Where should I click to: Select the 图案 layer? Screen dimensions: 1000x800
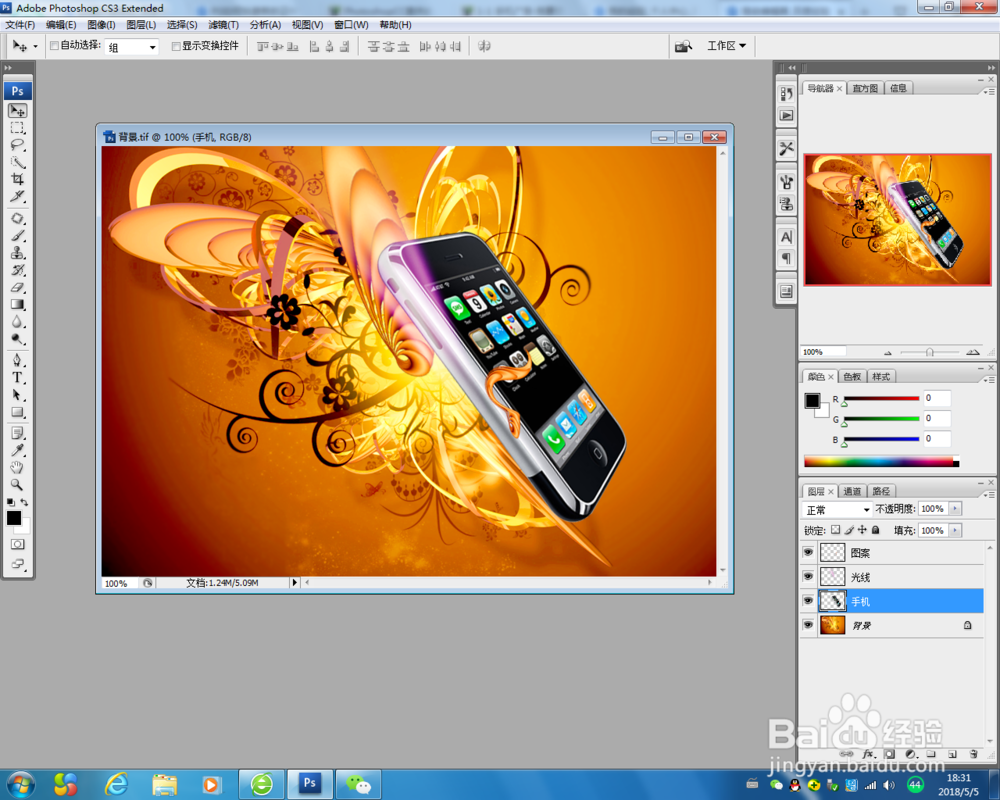pyautogui.click(x=901, y=552)
